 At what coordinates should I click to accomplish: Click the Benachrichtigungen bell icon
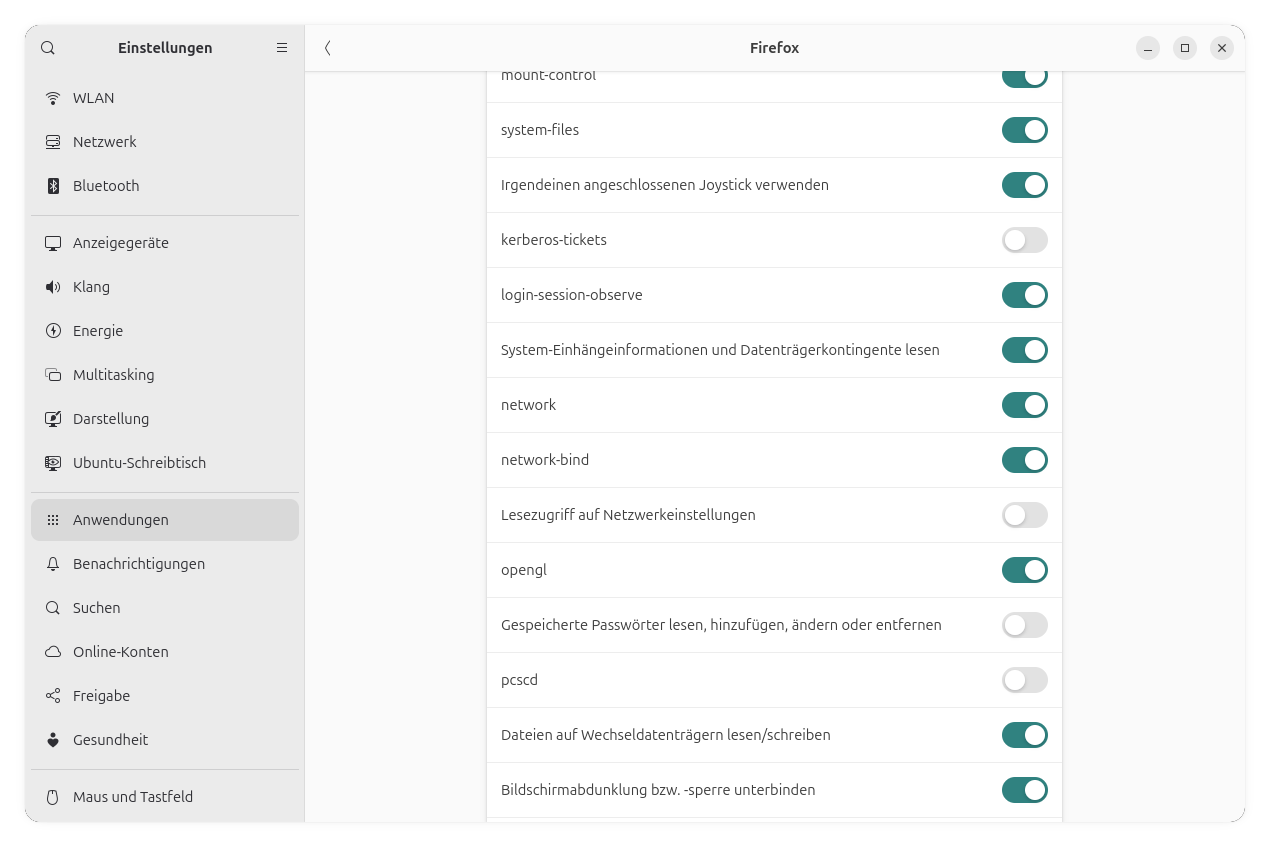pos(53,564)
